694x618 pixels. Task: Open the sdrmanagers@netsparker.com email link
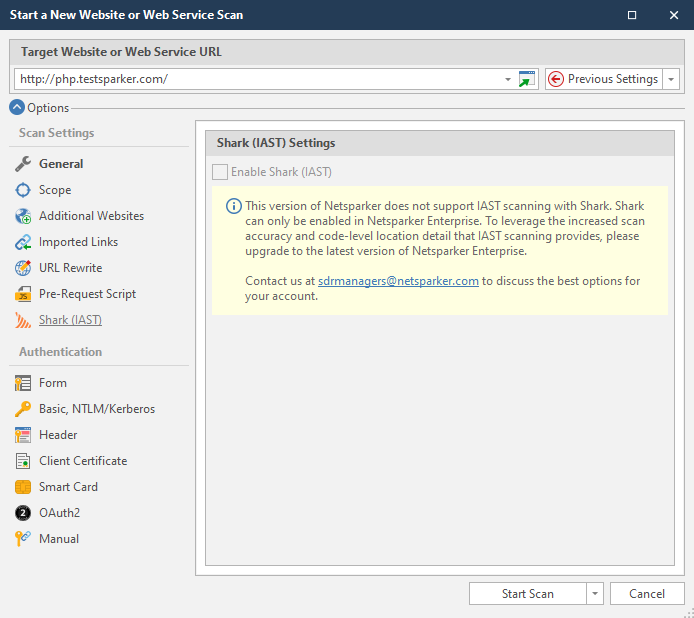(398, 281)
